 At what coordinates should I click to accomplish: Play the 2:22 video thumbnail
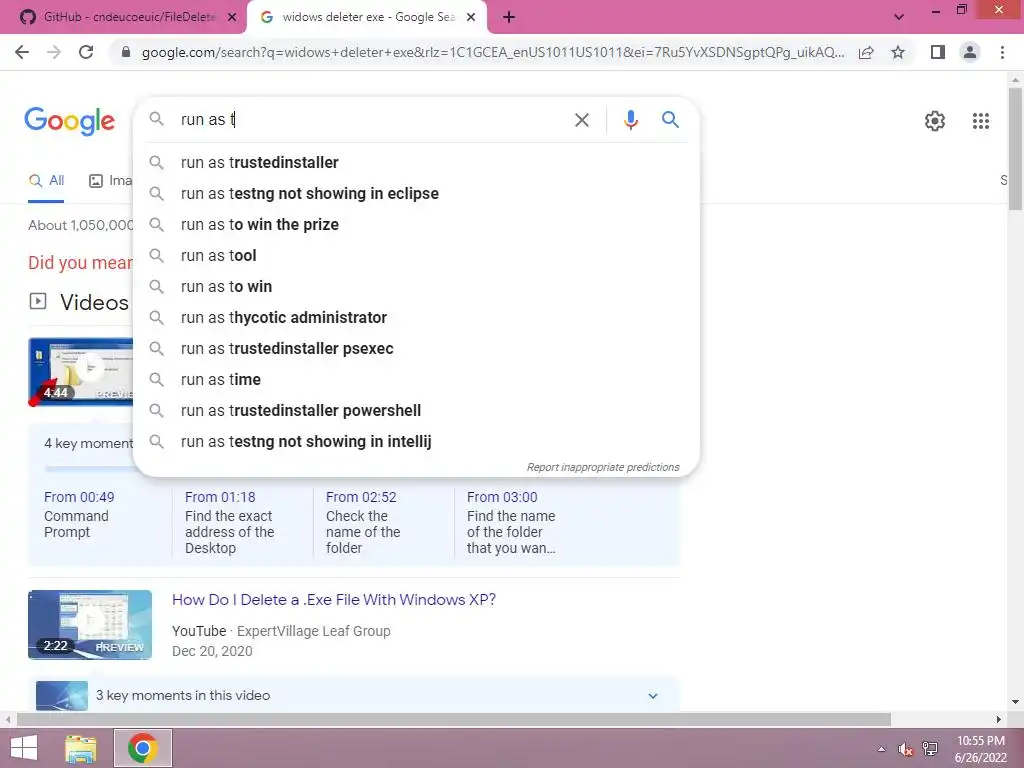coord(90,625)
